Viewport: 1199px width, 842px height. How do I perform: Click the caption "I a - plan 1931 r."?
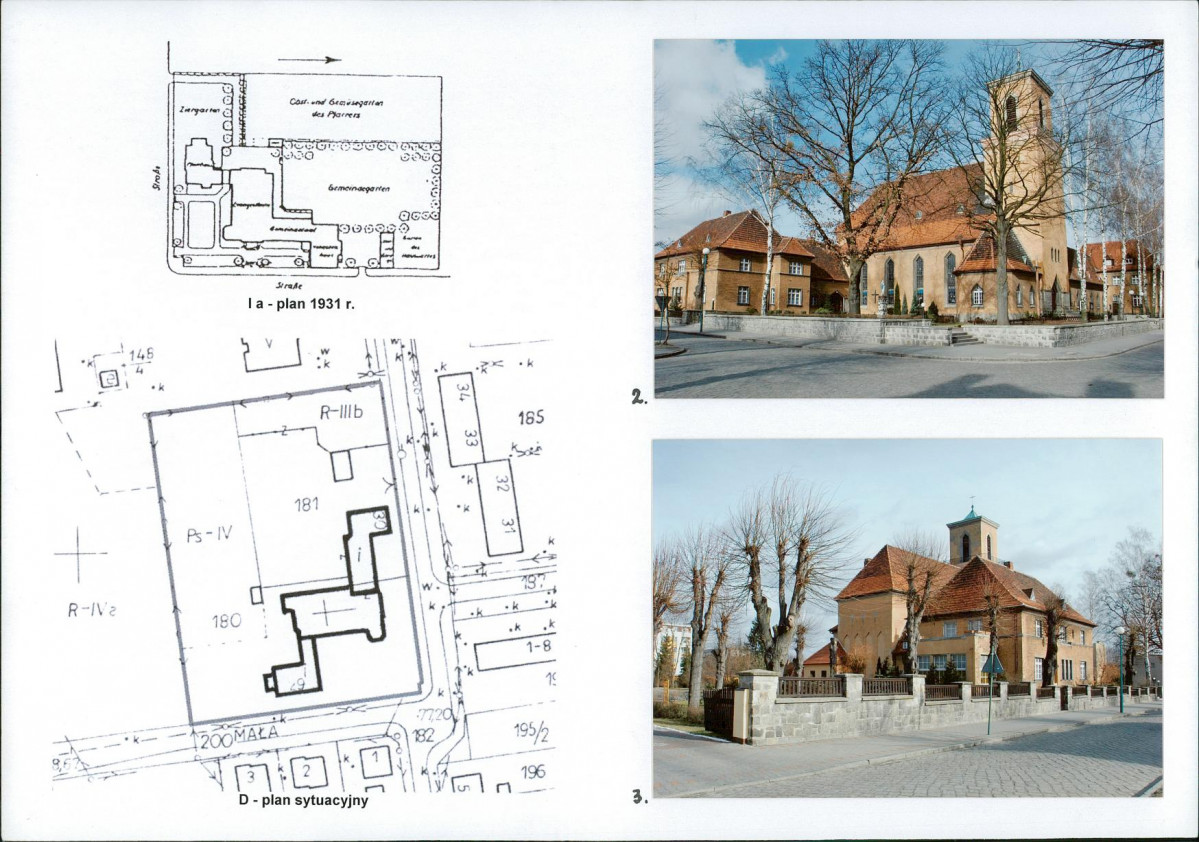click(301, 304)
